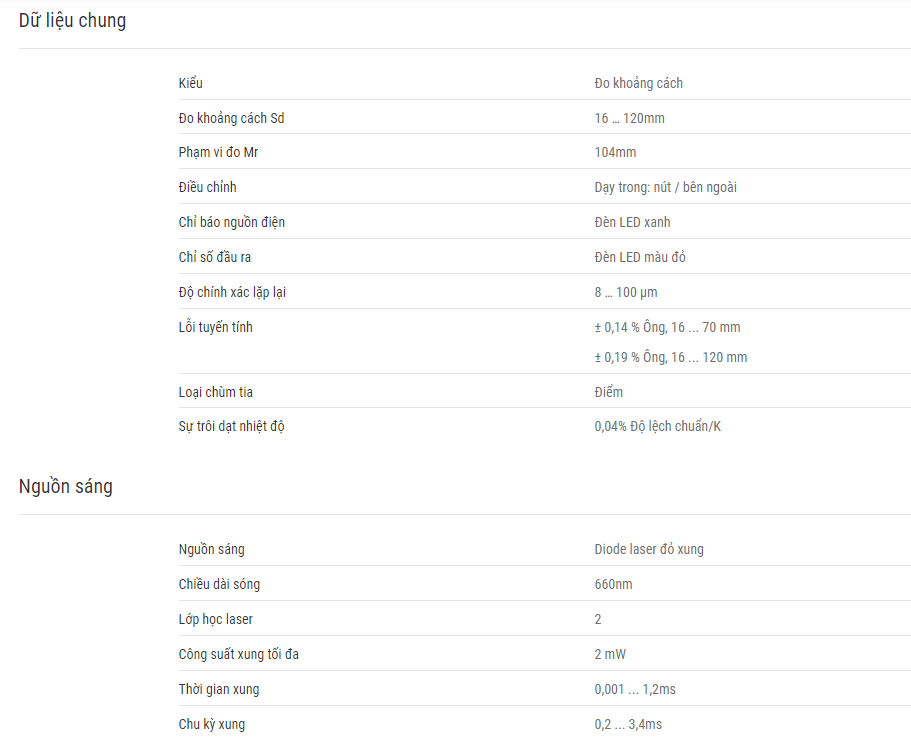Click the "Loại chùm tia" label

point(216,392)
